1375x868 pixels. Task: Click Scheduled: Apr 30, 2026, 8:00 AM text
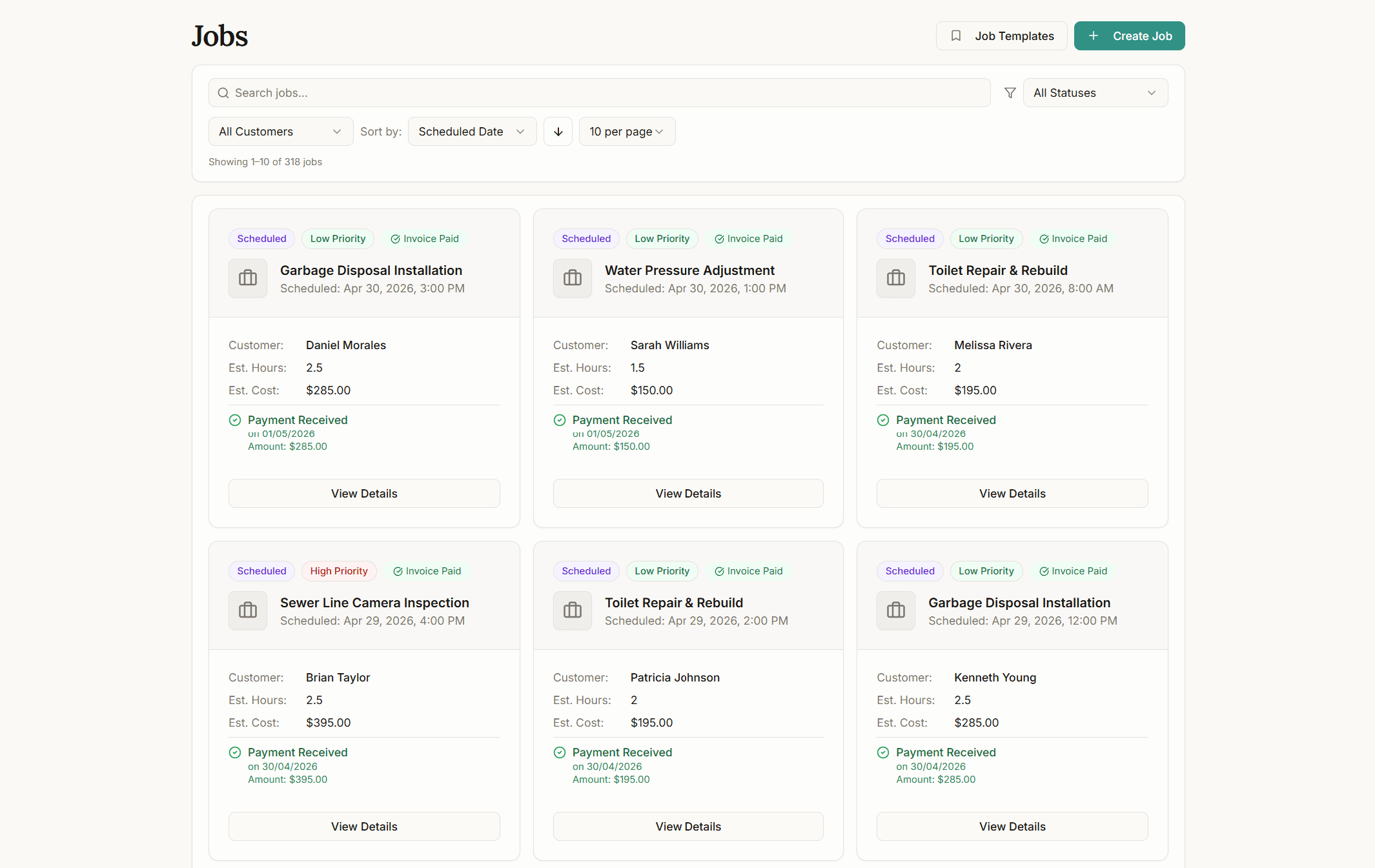pos(1021,288)
